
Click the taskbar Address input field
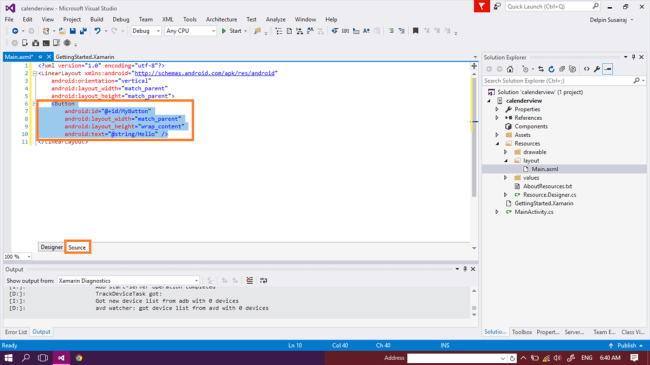tap(457, 358)
